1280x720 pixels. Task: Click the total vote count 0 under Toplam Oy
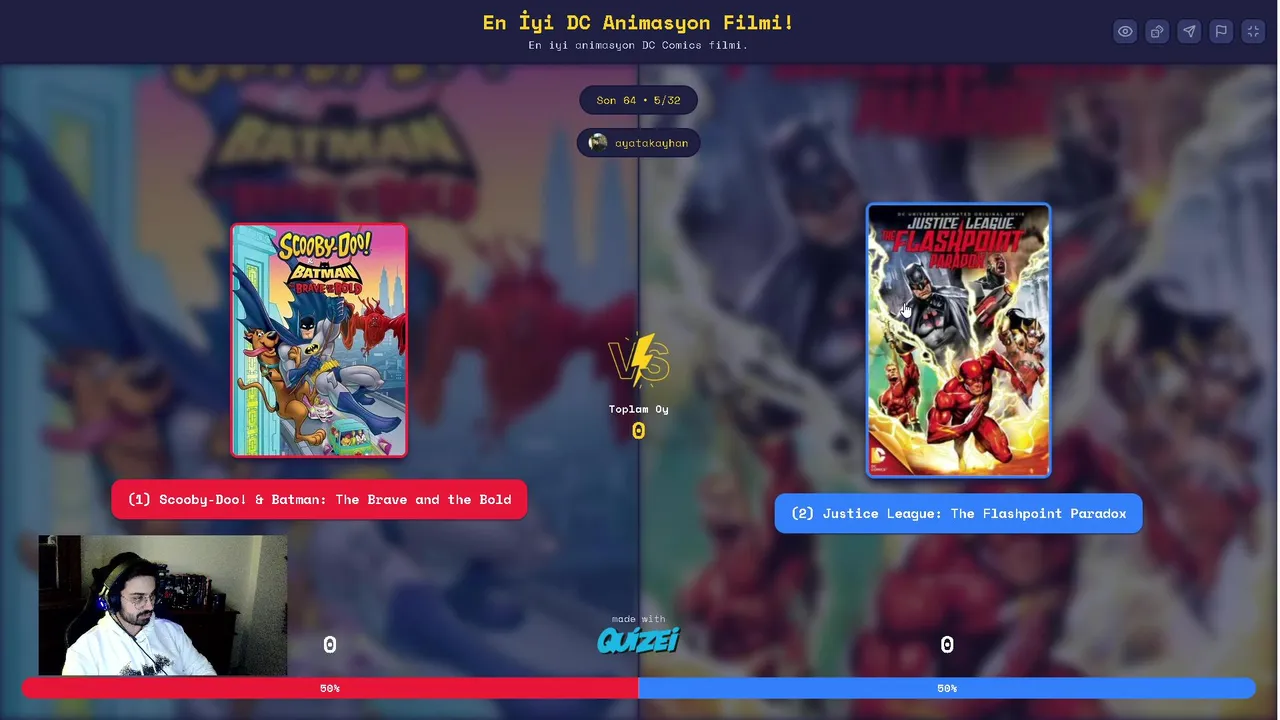[638, 431]
